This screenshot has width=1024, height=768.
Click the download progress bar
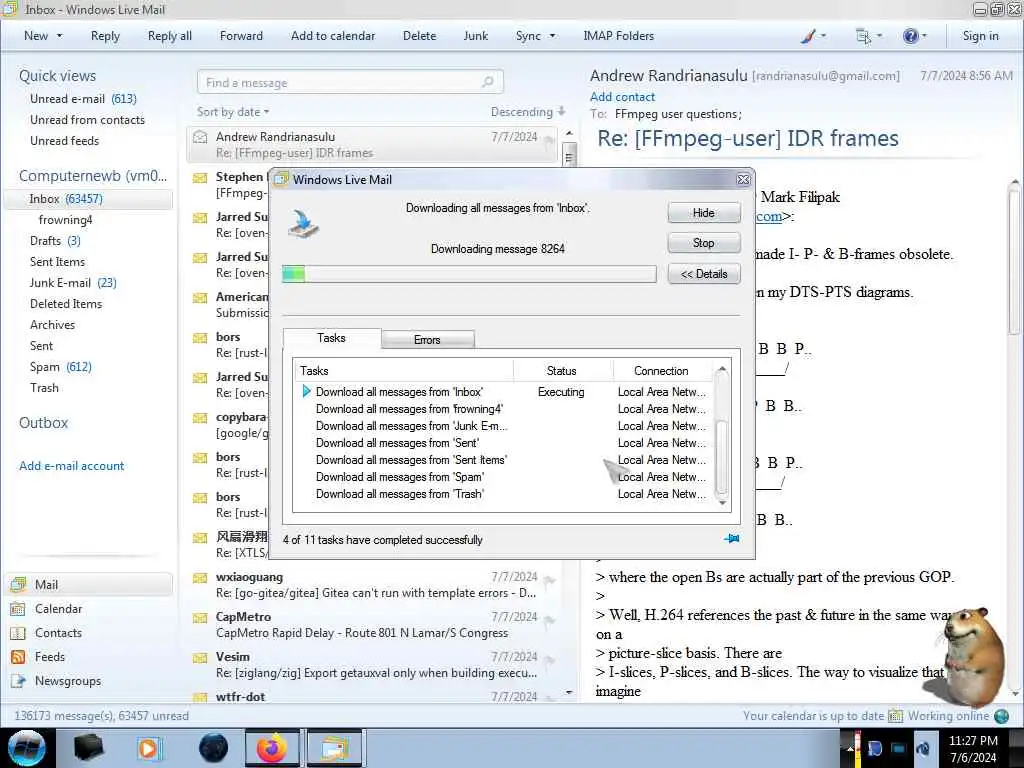[469, 274]
